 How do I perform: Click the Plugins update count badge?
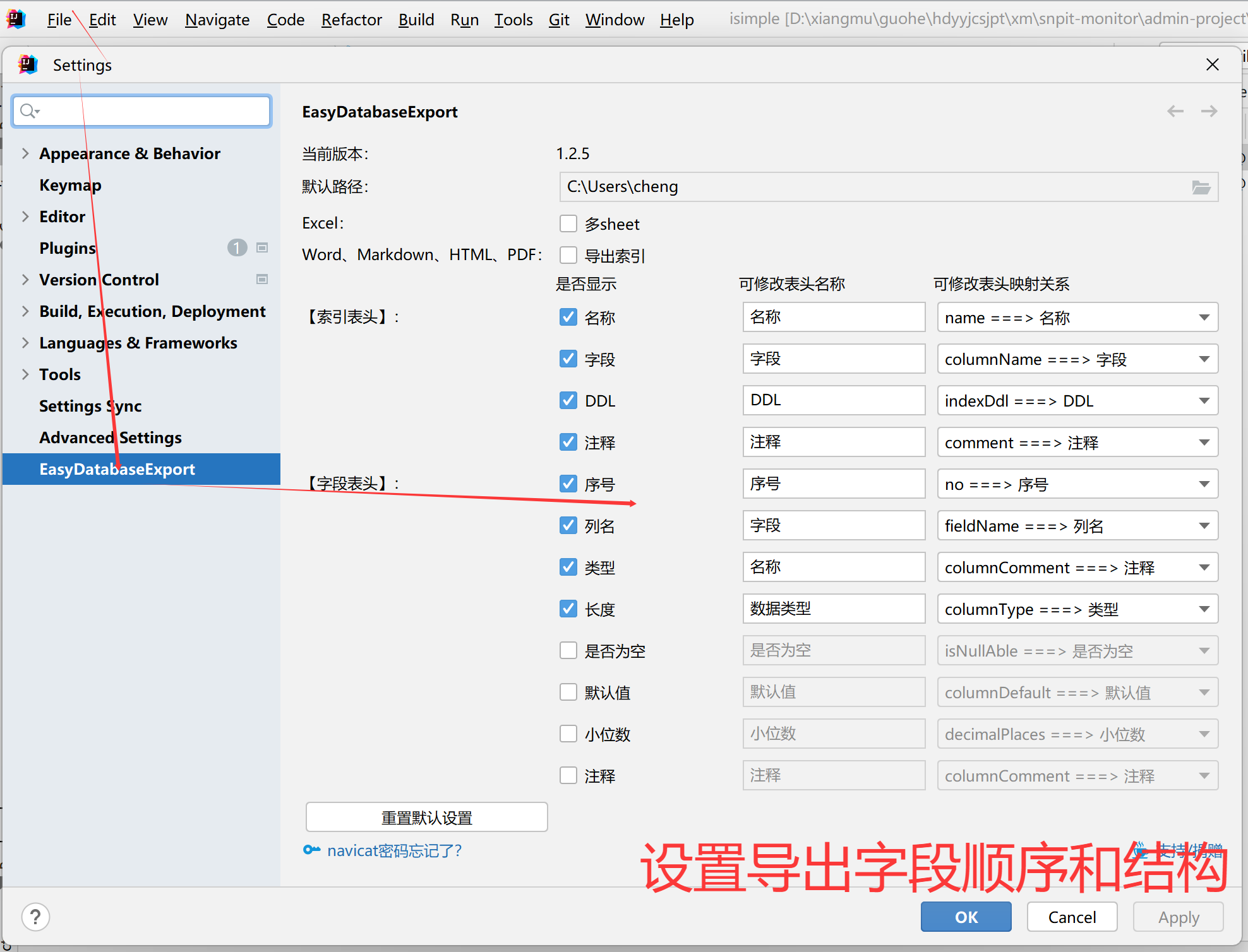pos(237,247)
